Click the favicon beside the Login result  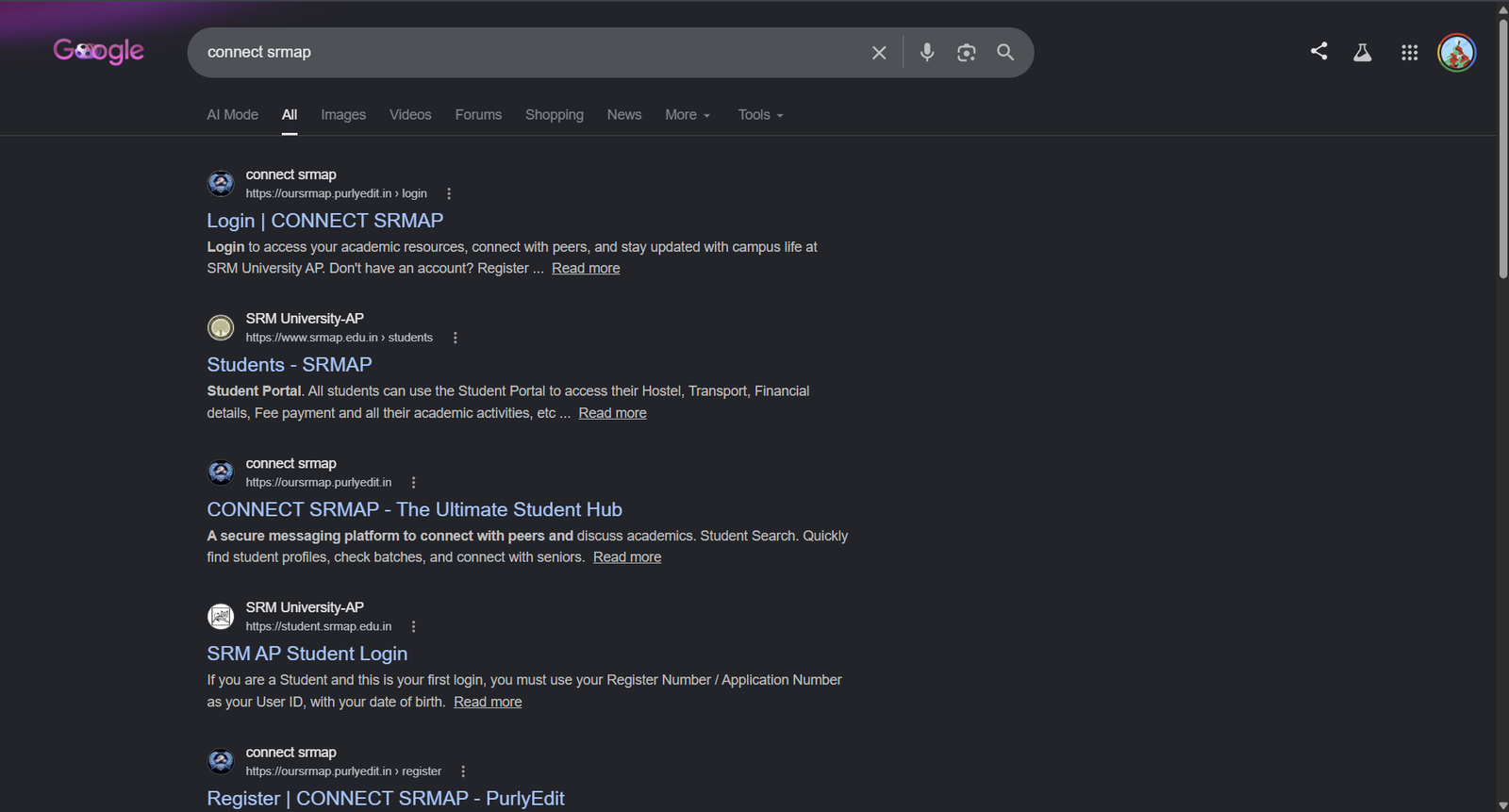(x=221, y=183)
